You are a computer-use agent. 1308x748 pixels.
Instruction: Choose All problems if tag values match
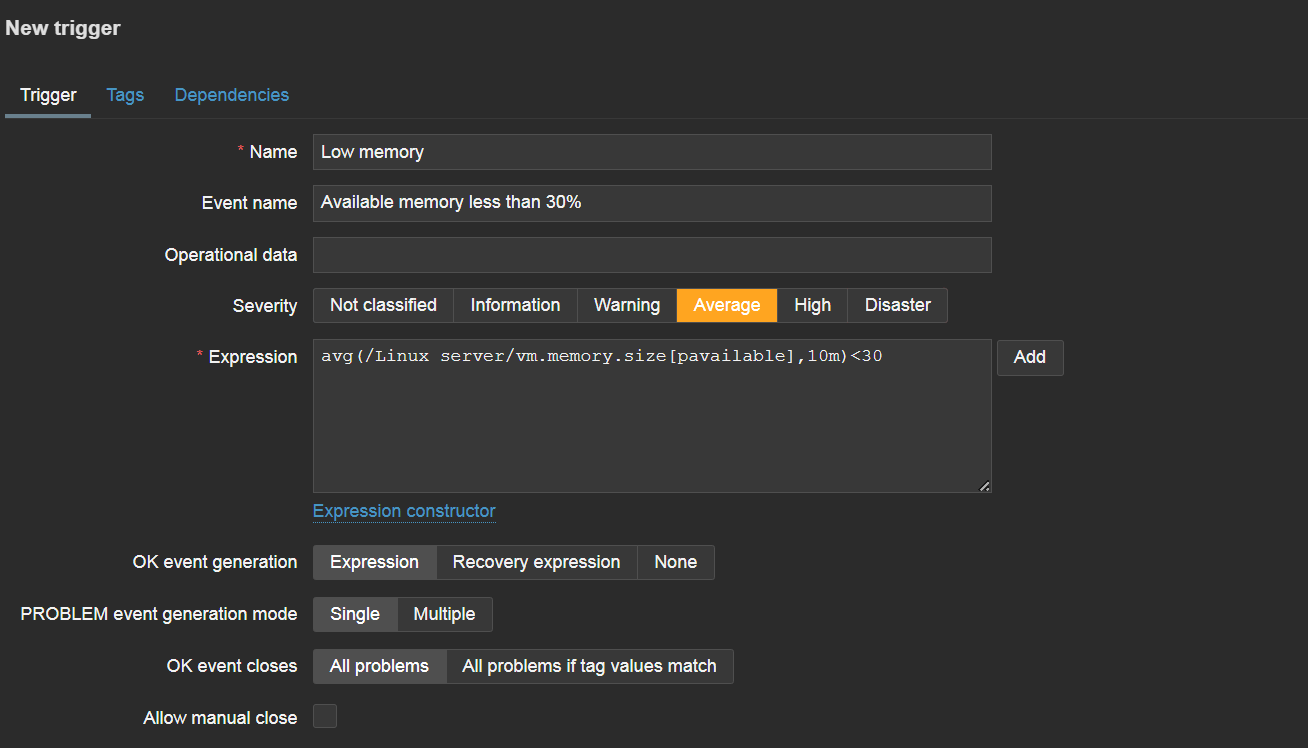click(590, 666)
